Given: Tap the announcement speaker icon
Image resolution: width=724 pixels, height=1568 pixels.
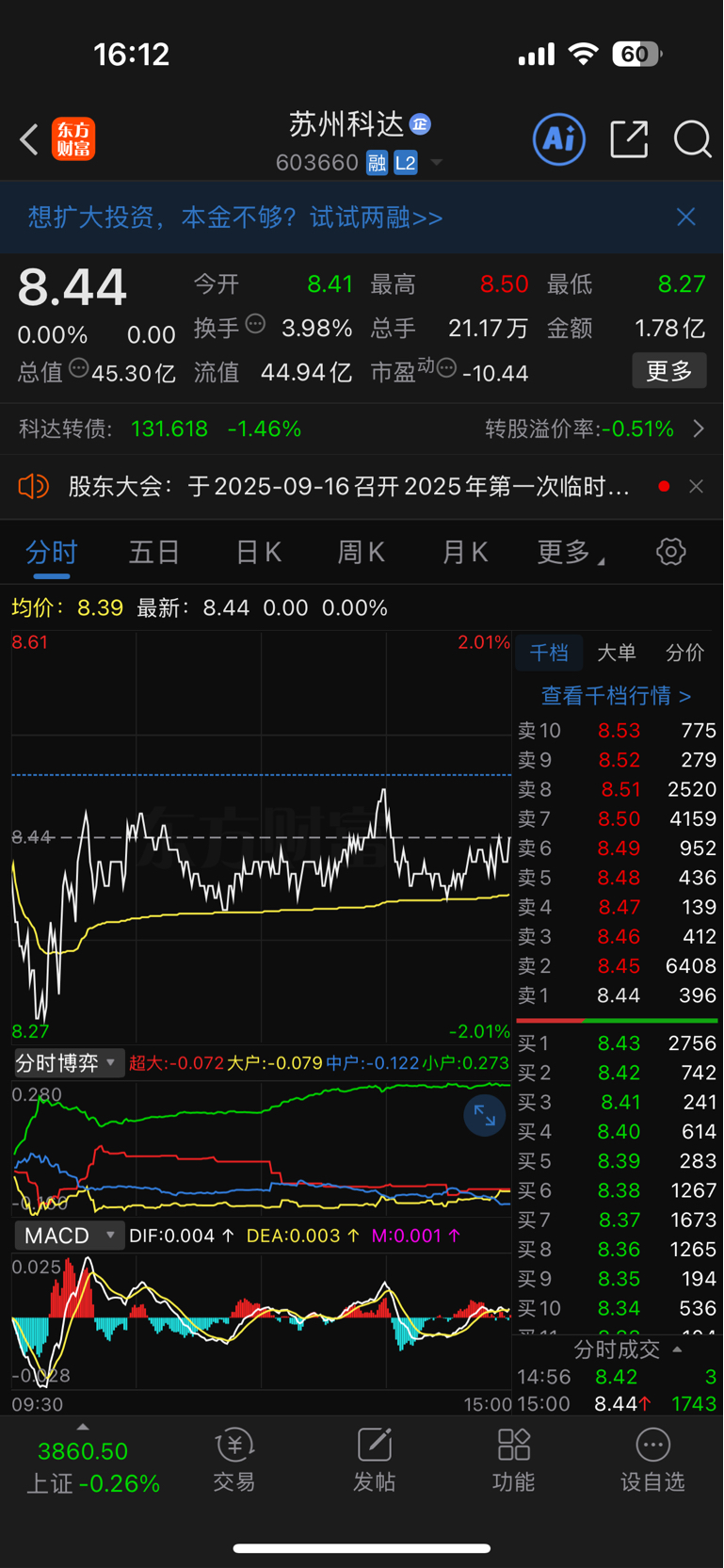Looking at the screenshot, I should point(33,486).
